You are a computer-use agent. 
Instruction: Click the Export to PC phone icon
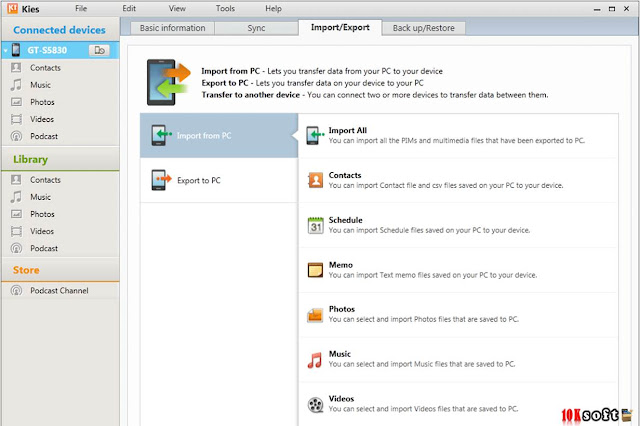(161, 180)
